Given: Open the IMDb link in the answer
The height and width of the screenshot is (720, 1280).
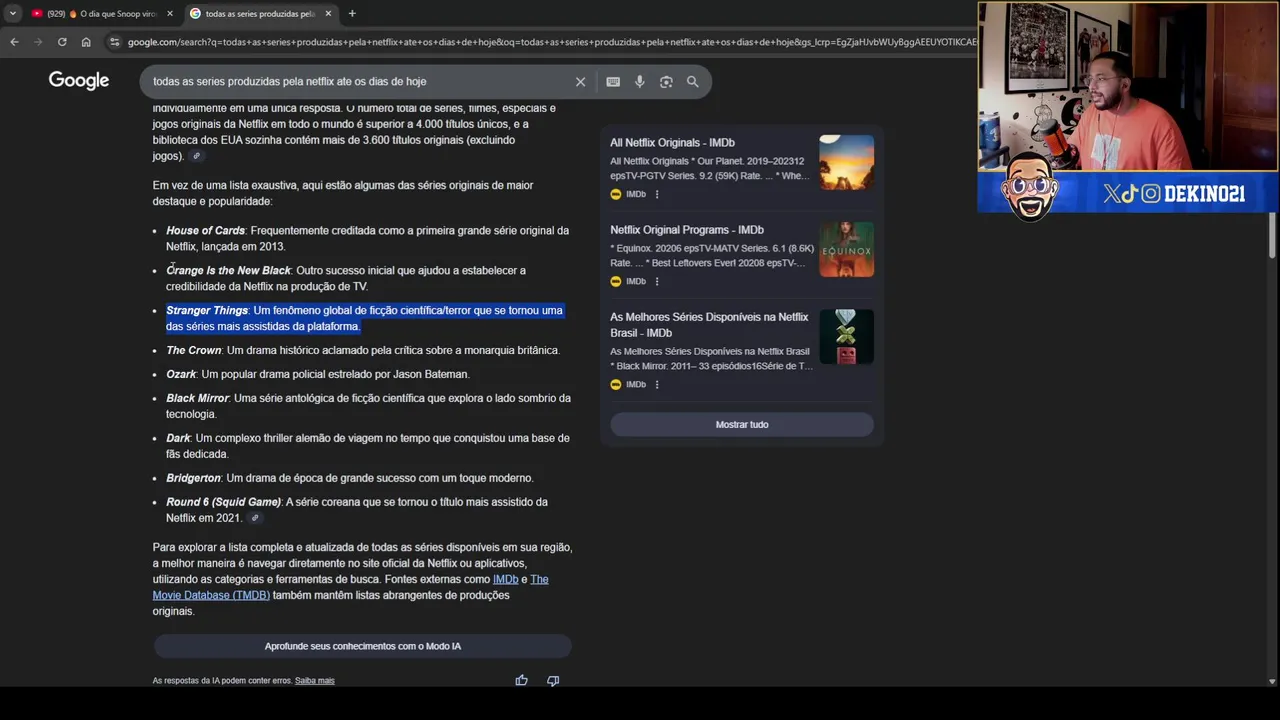Looking at the screenshot, I should click(x=505, y=579).
